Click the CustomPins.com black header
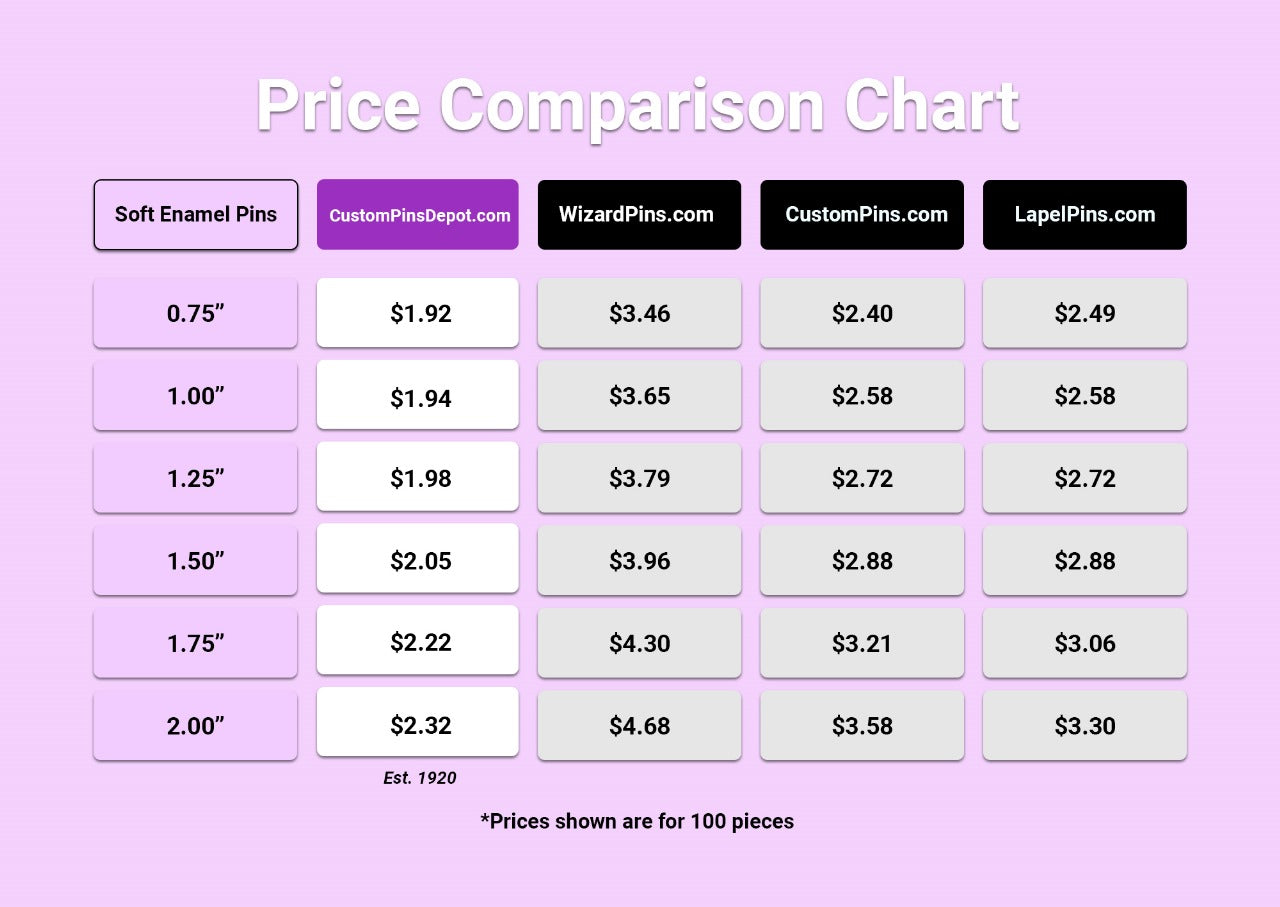The image size is (1280, 907). (862, 215)
